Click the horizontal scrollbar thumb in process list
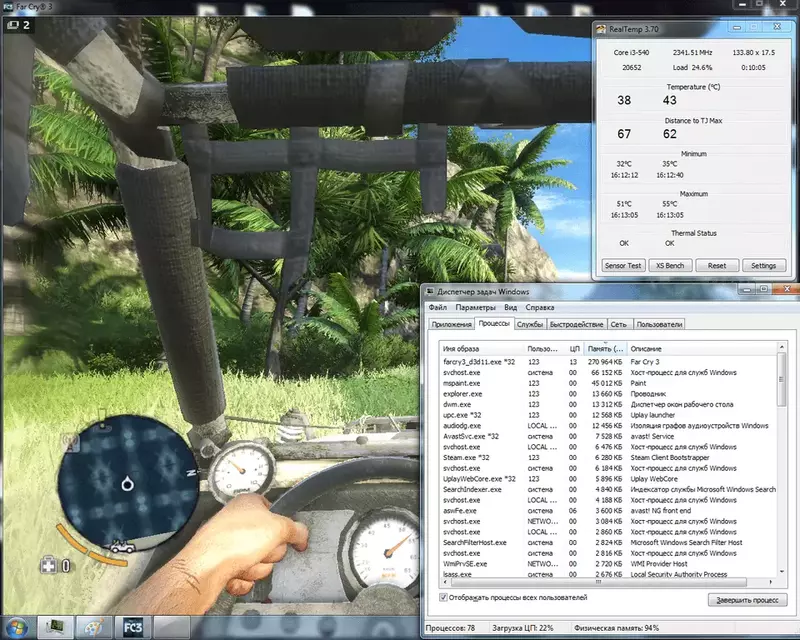 tap(597, 582)
